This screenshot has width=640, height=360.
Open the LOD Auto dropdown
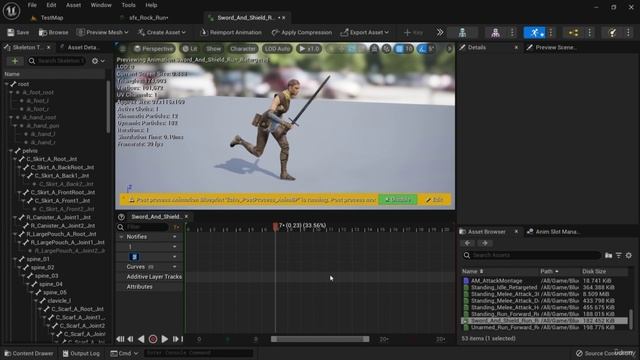tap(277, 49)
